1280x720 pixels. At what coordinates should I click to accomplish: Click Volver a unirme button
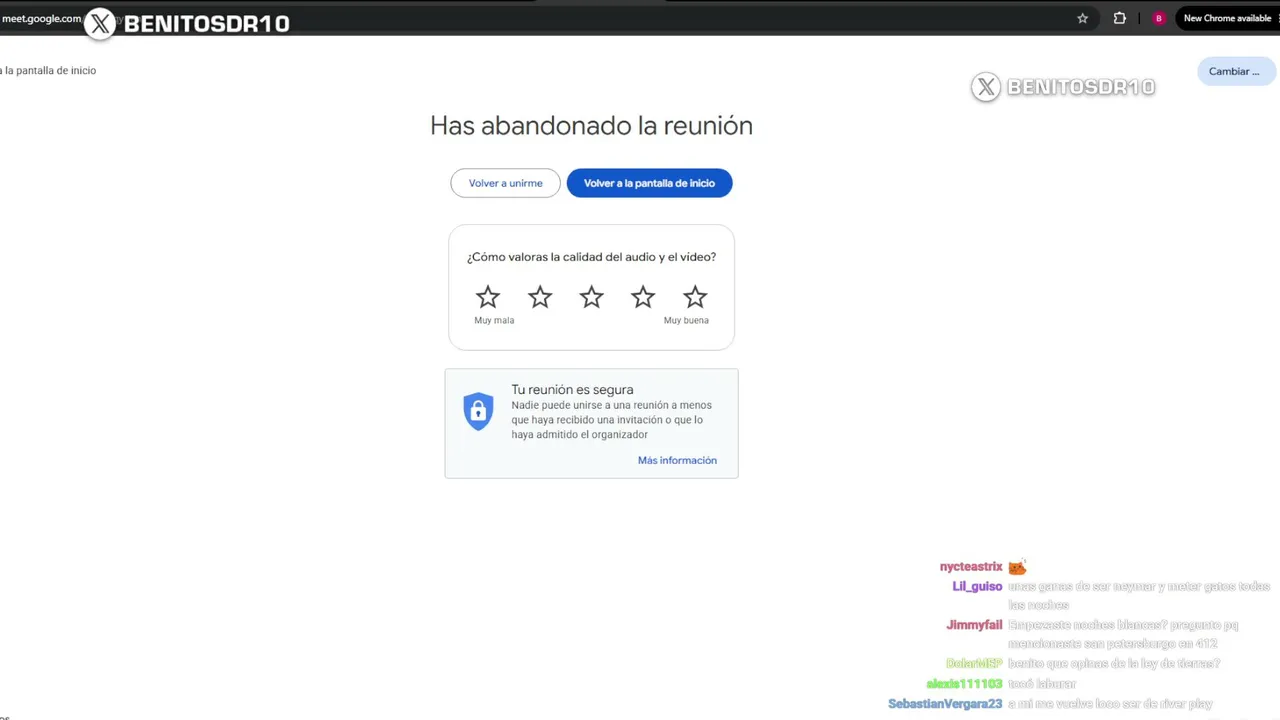click(x=505, y=183)
